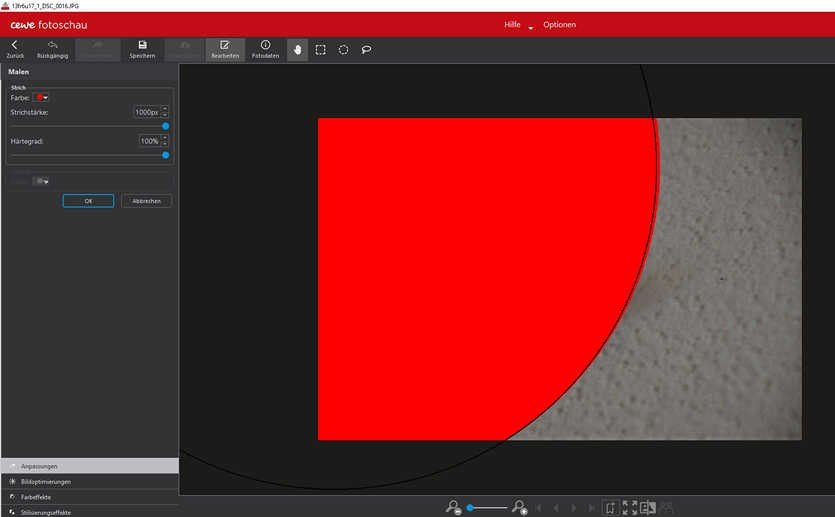The height and width of the screenshot is (517, 835).
Task: Click the zoom out magnifier icon
Action: (454, 508)
